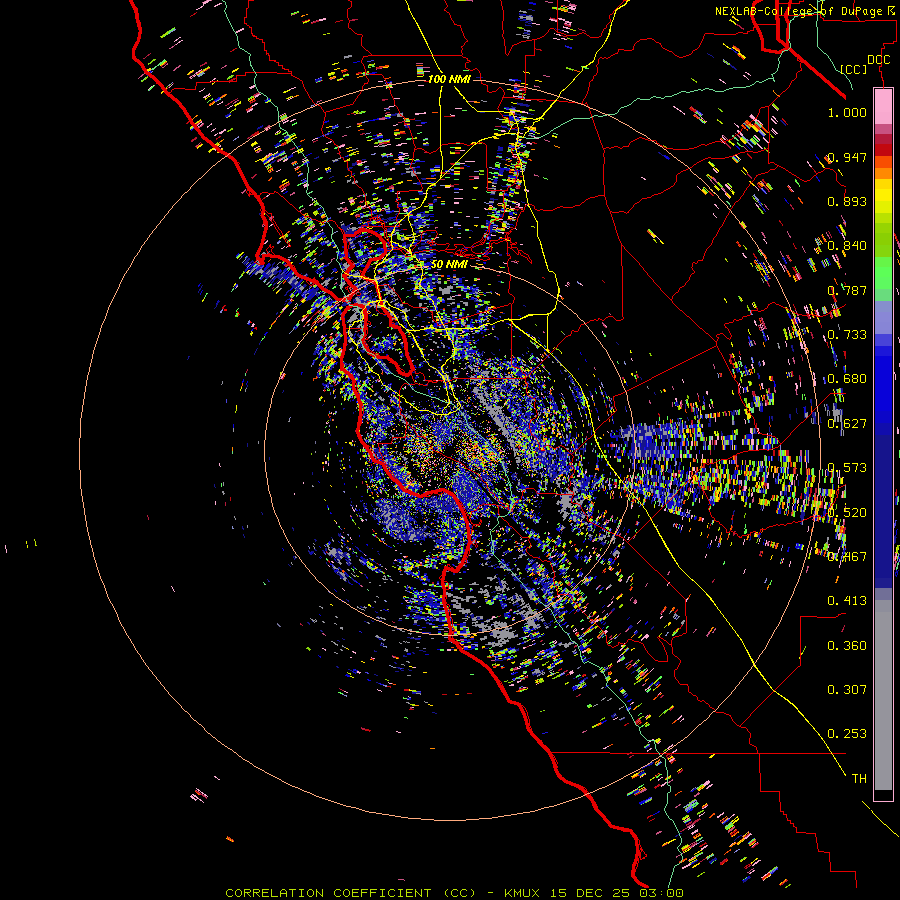This screenshot has height=900, width=900.
Task: Select the 0.253 scale value
Action: pos(847,734)
